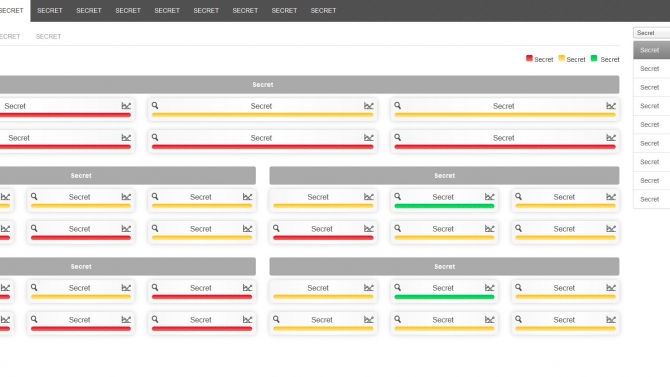Select the last Secret entry in the sidebar list

pyautogui.click(x=652, y=199)
